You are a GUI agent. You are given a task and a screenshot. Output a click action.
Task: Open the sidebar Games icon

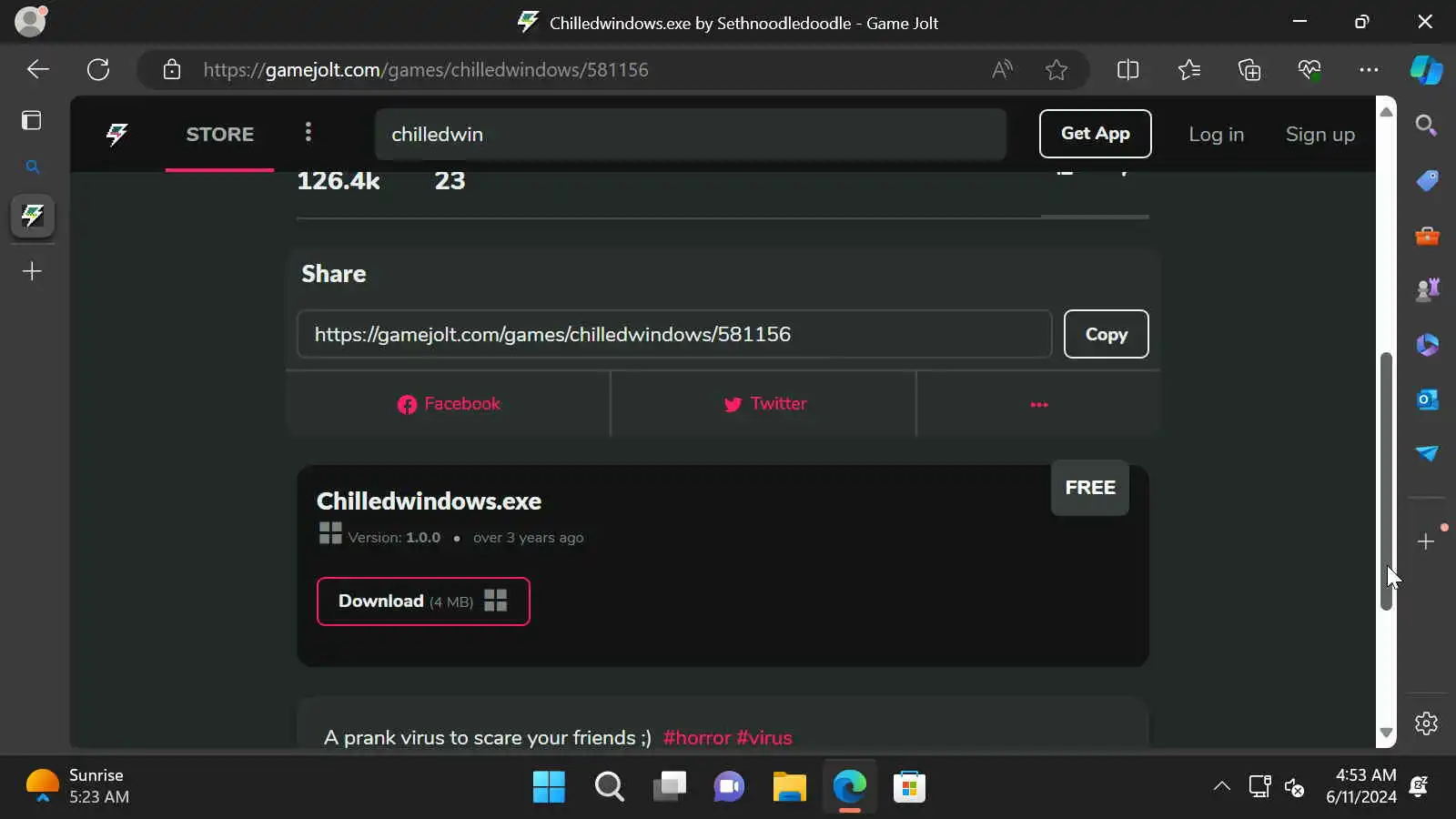[x=1426, y=290]
